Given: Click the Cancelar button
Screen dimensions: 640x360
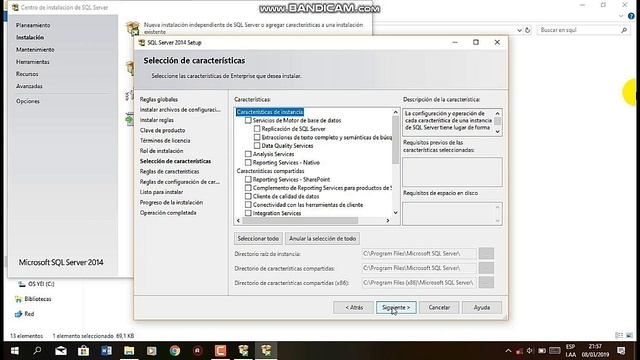Looking at the screenshot, I should [x=439, y=307].
